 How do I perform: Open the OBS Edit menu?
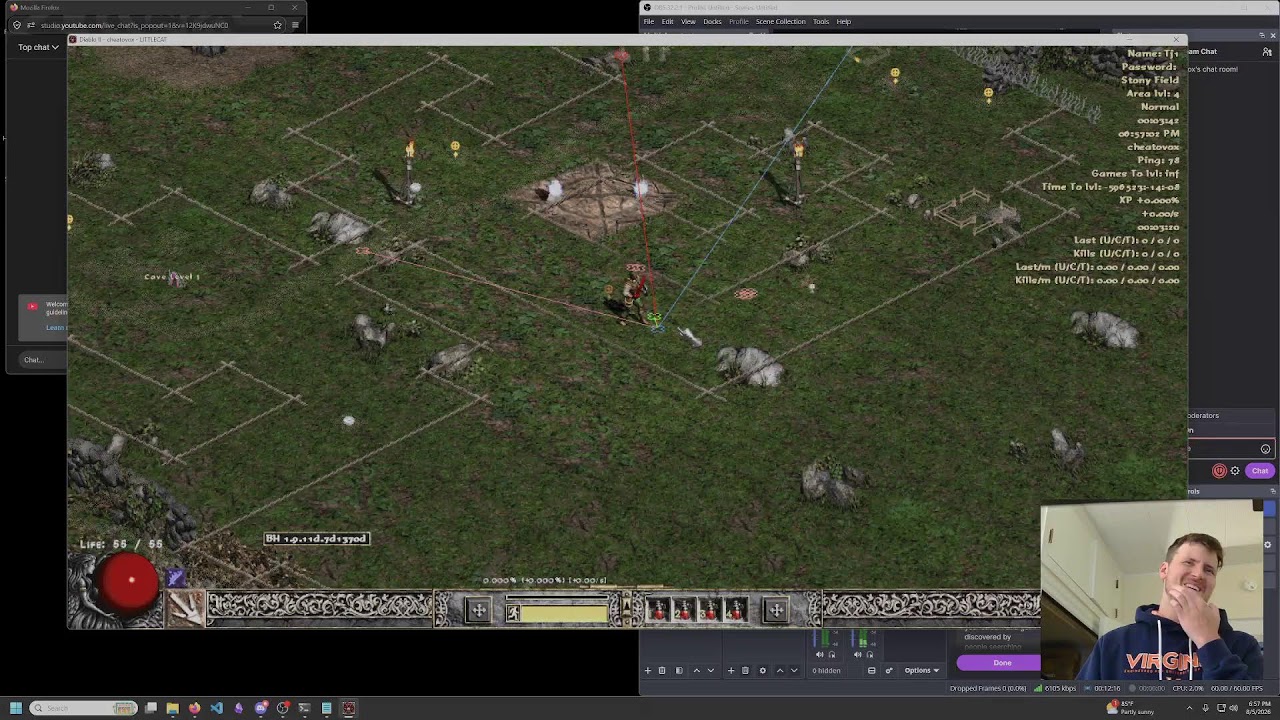coord(667,21)
